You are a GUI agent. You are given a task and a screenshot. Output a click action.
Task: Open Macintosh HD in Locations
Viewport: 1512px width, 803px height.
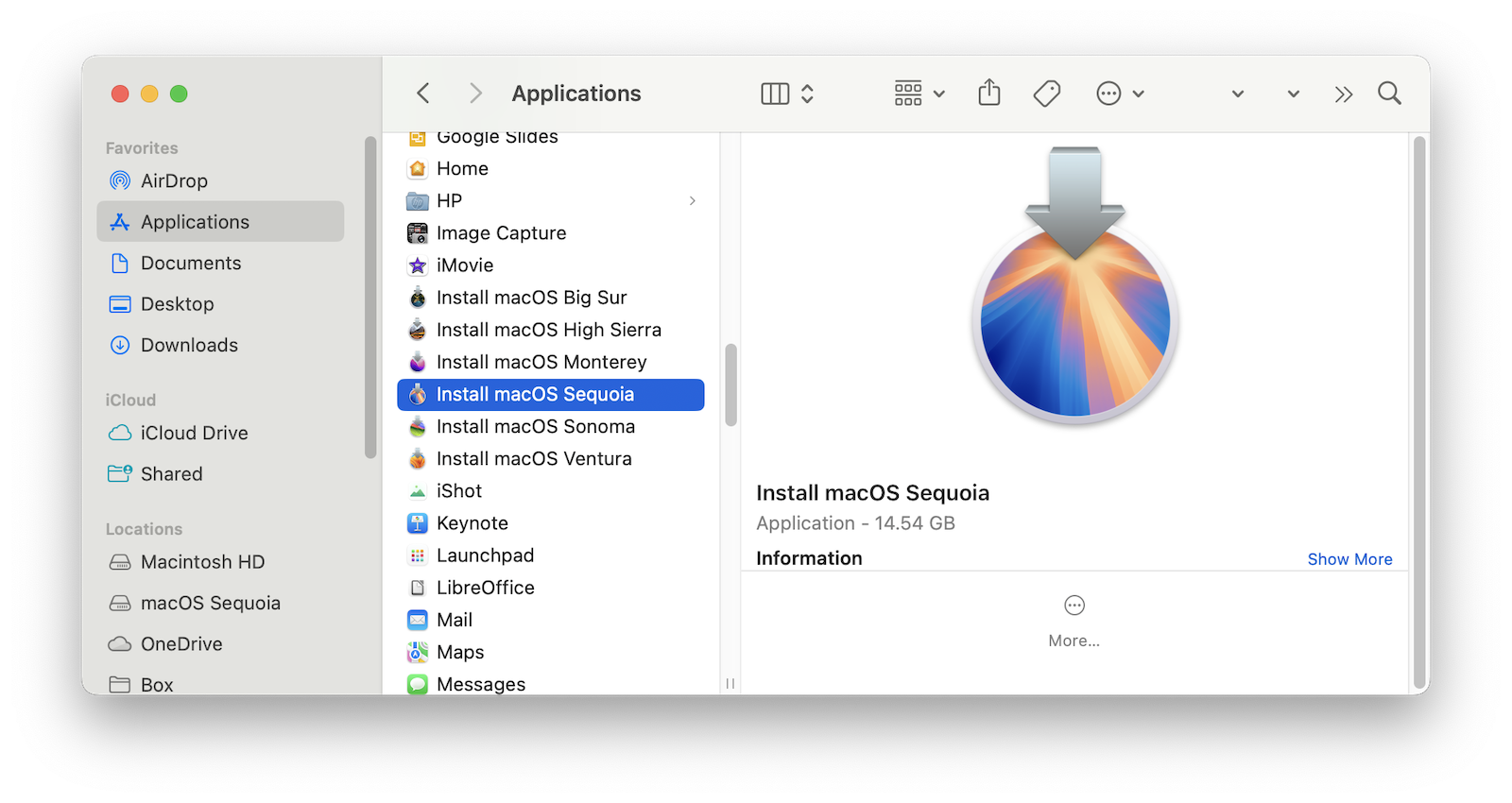[x=220, y=561]
